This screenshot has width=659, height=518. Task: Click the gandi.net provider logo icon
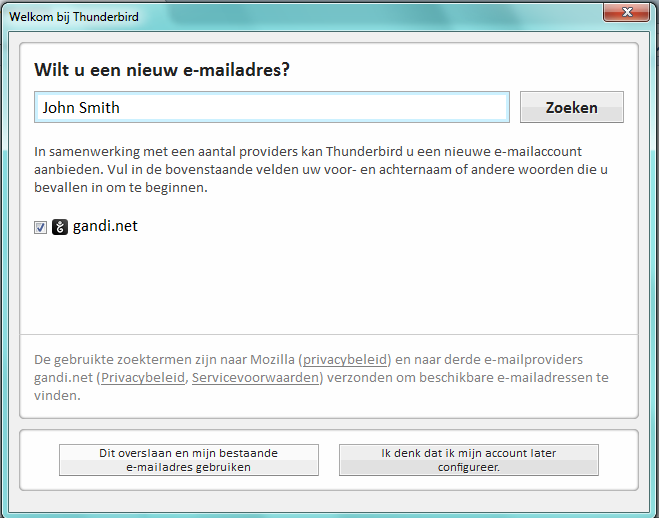pos(60,227)
